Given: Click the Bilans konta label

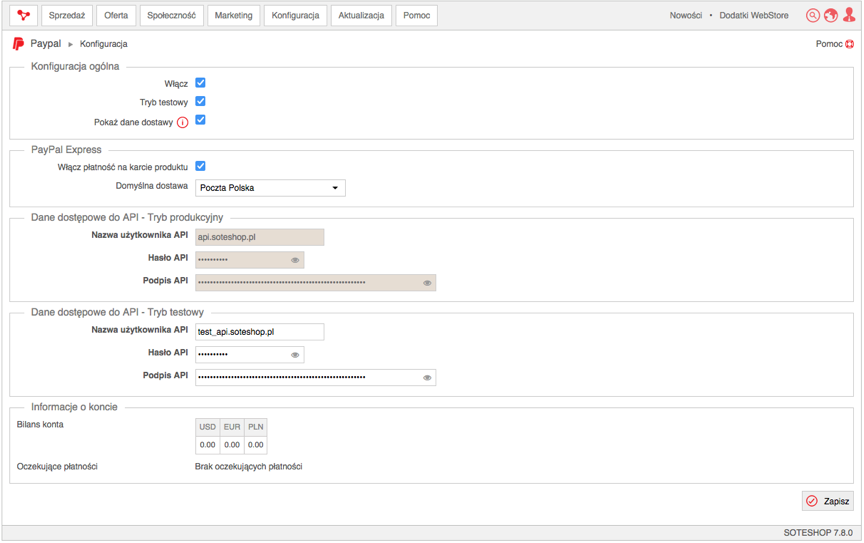Looking at the screenshot, I should 40,424.
